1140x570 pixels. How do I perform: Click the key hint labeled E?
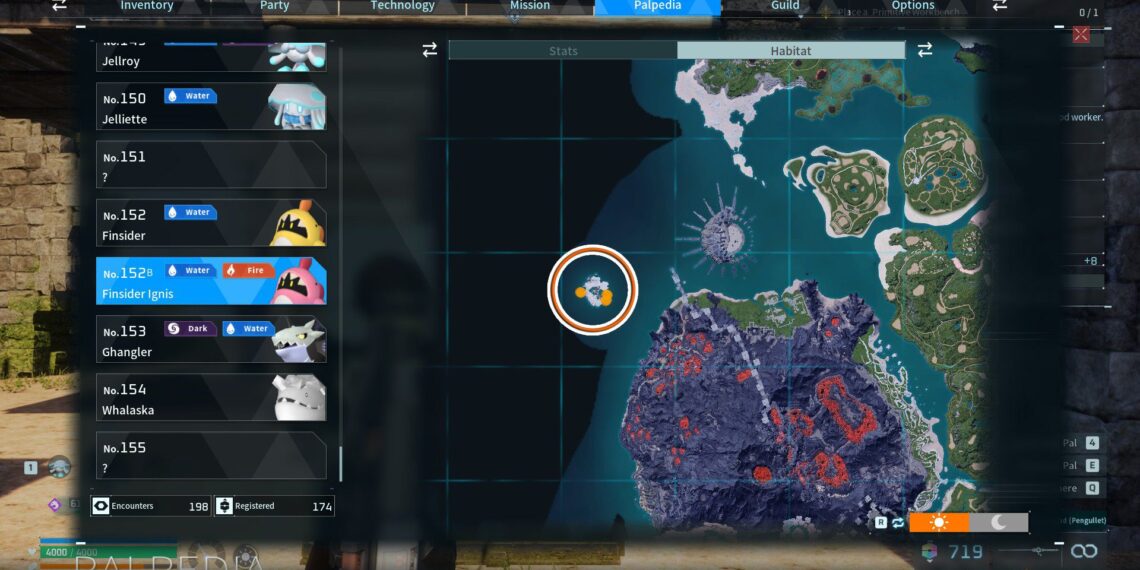click(x=1092, y=465)
